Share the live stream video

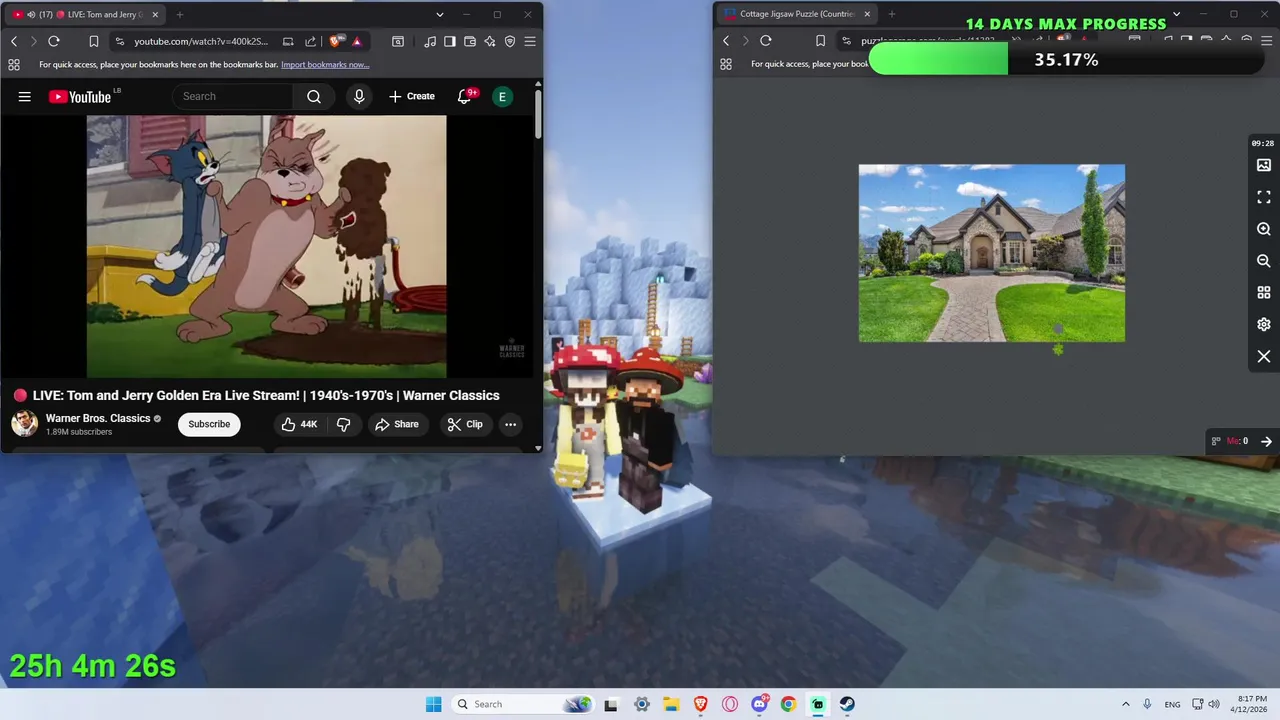pos(397,424)
